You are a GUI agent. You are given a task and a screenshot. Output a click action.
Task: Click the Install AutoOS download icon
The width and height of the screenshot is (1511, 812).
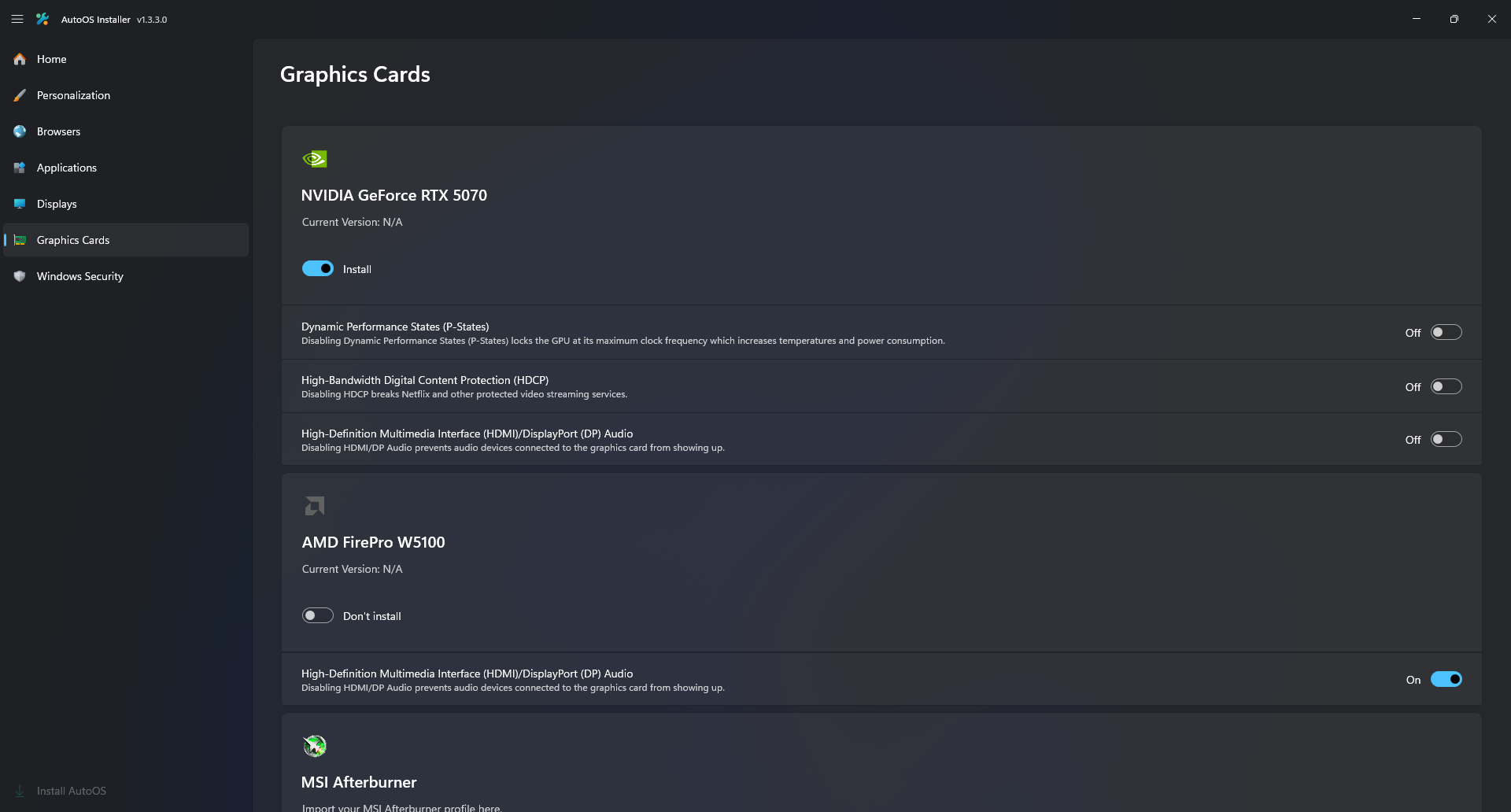click(20, 791)
